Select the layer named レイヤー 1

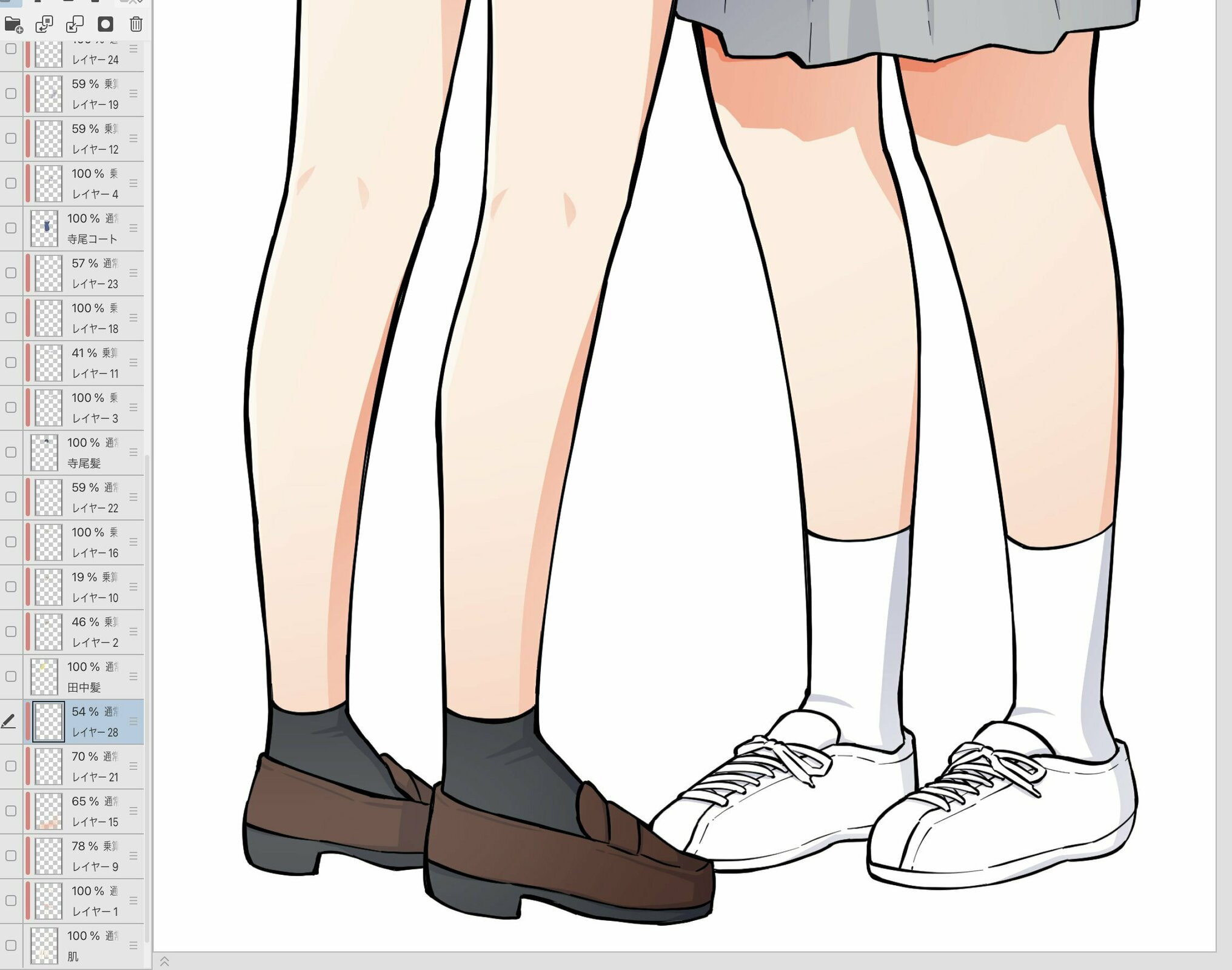(x=95, y=912)
